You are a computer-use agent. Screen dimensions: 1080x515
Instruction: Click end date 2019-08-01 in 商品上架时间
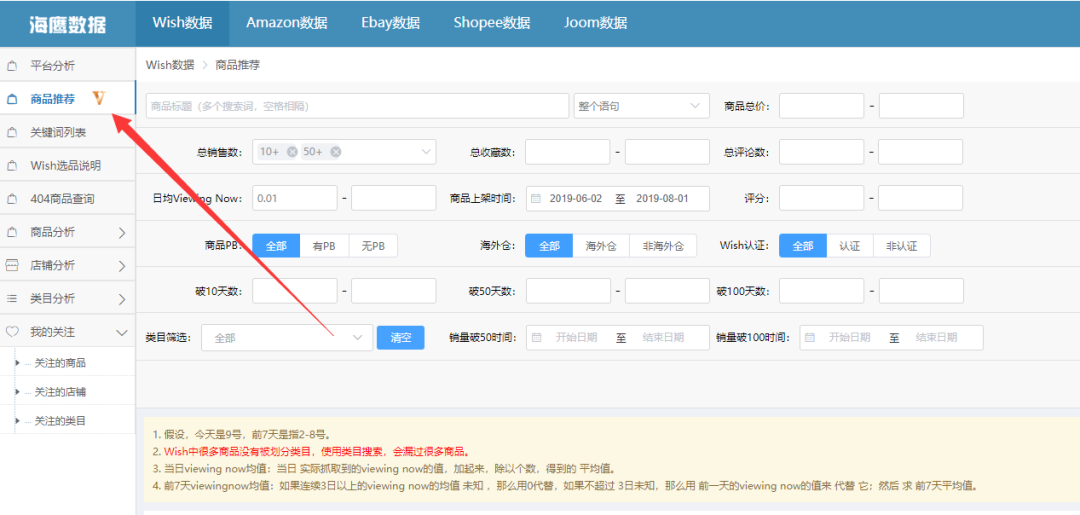(x=662, y=198)
